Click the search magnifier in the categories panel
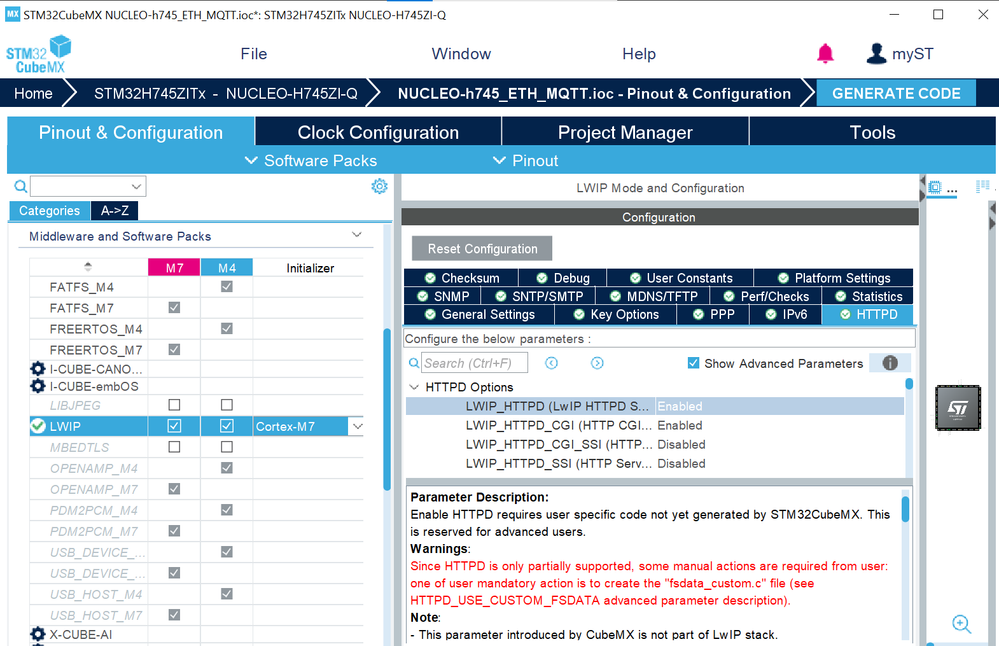999x646 pixels. coord(21,186)
